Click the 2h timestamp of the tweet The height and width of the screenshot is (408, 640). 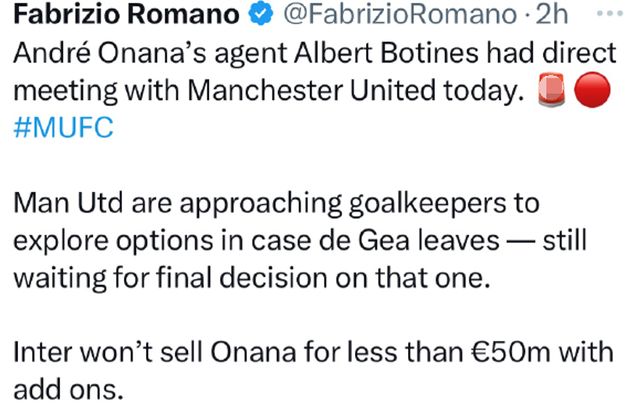pyautogui.click(x=551, y=14)
